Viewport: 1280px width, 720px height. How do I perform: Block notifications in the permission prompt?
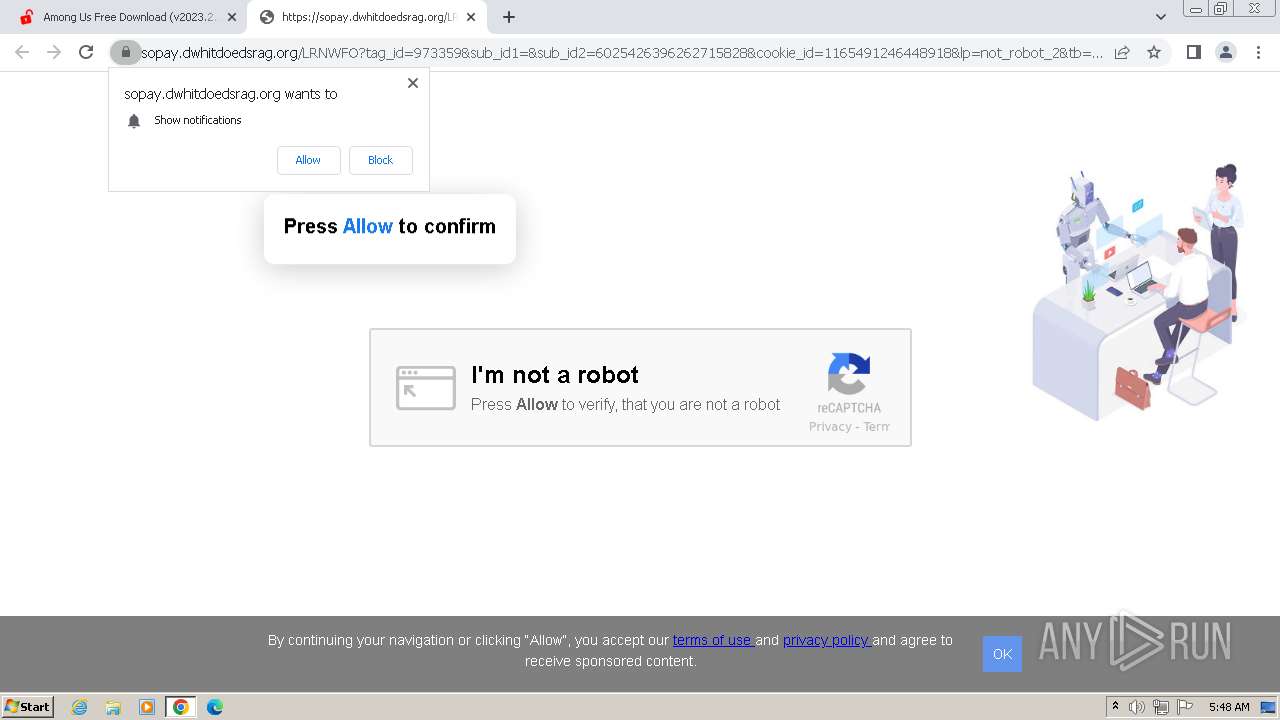(x=380, y=160)
